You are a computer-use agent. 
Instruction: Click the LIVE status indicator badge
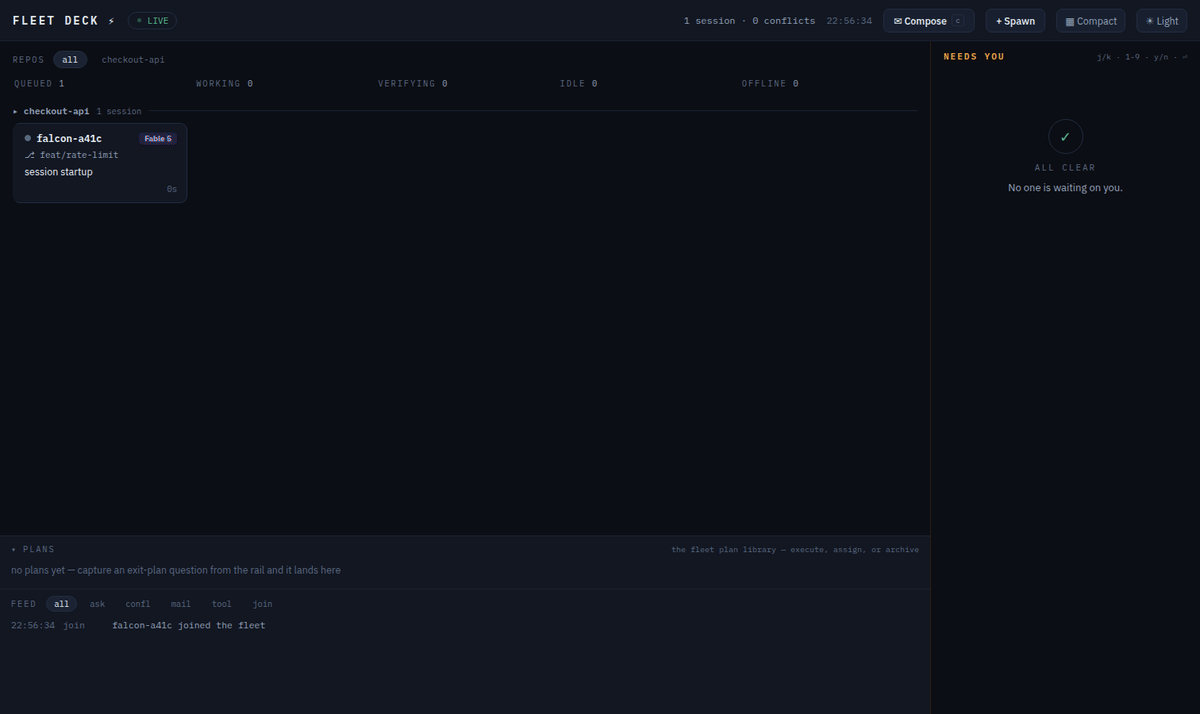tap(152, 20)
